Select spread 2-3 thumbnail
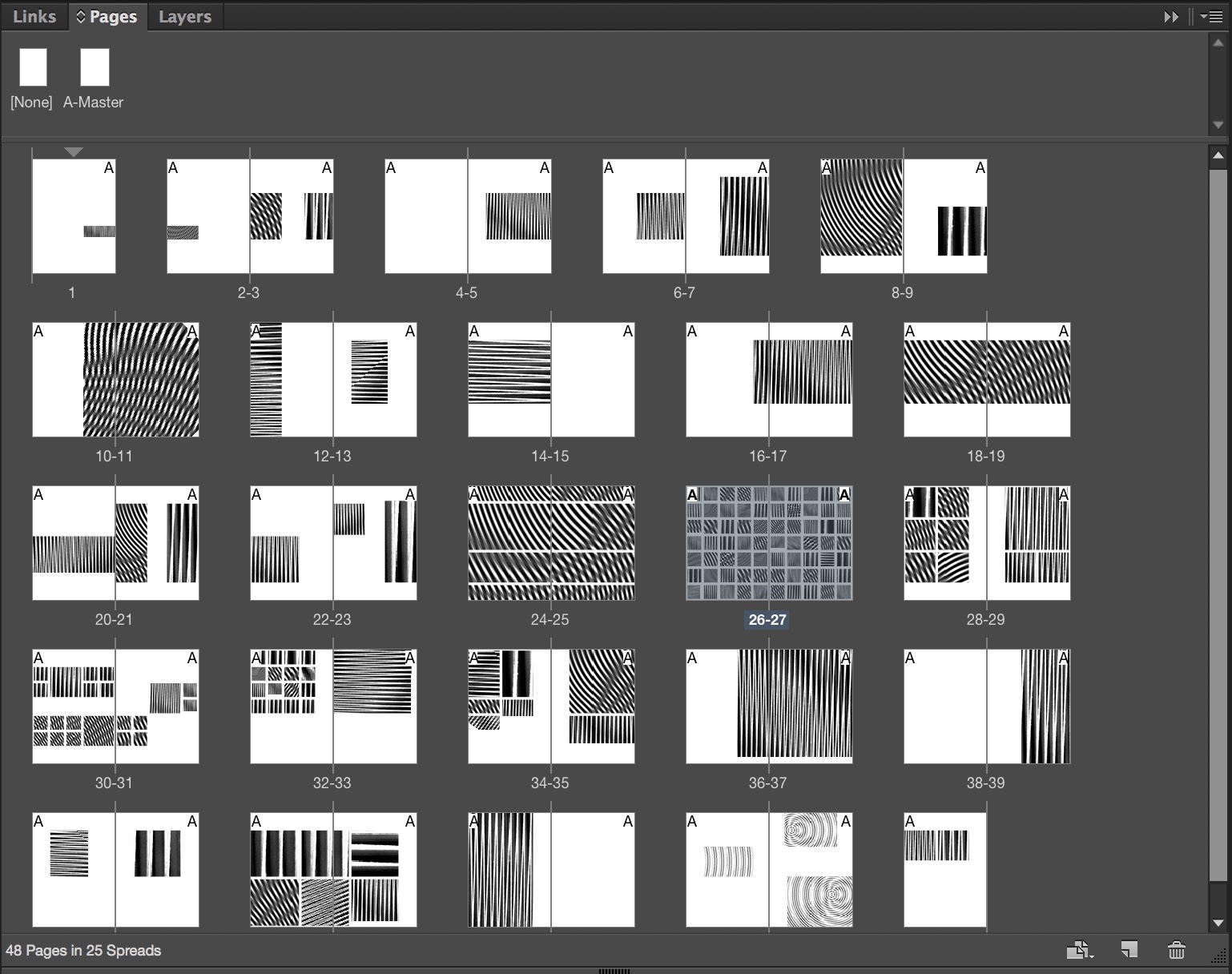The width and height of the screenshot is (1232, 974). (250, 216)
